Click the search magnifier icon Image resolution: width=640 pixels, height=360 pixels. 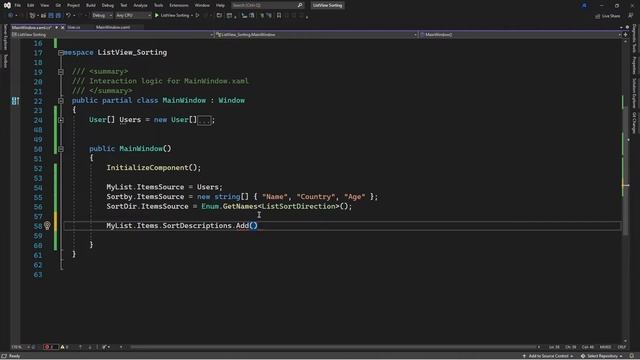(300, 5)
